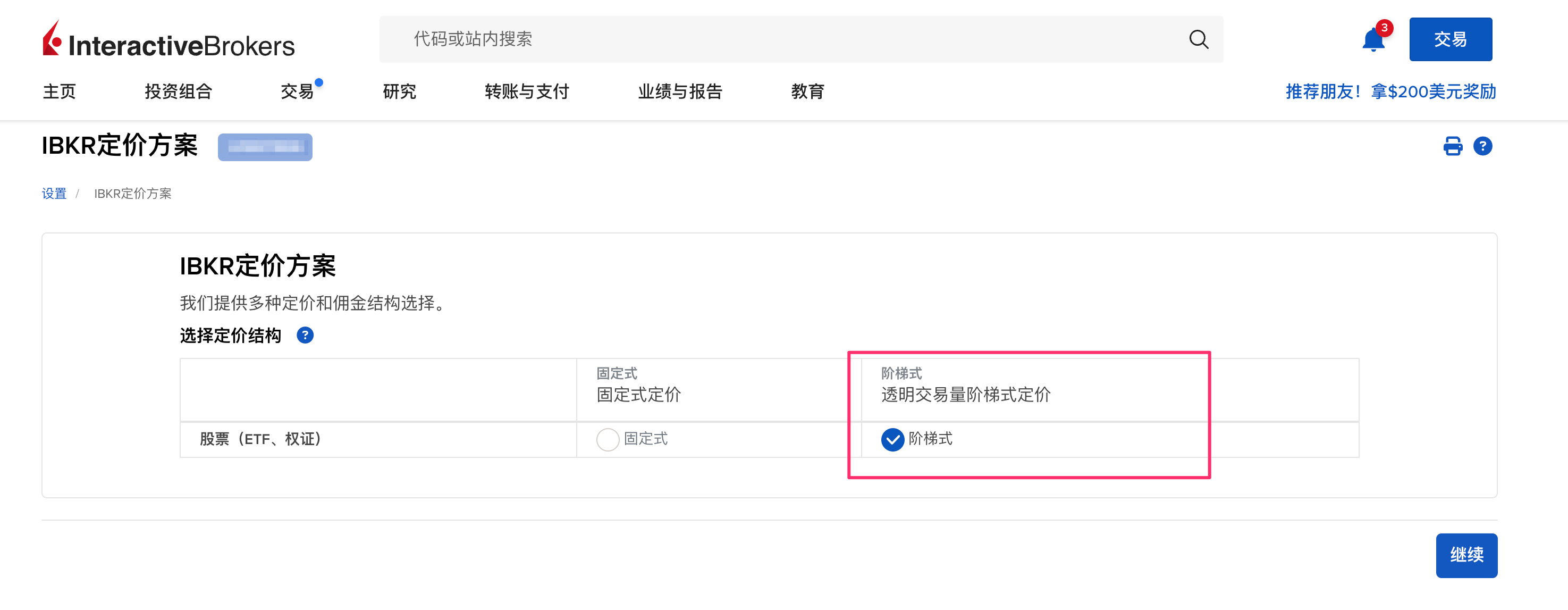Select the 固定式 radio button
The width and height of the screenshot is (1568, 610).
coord(608,439)
